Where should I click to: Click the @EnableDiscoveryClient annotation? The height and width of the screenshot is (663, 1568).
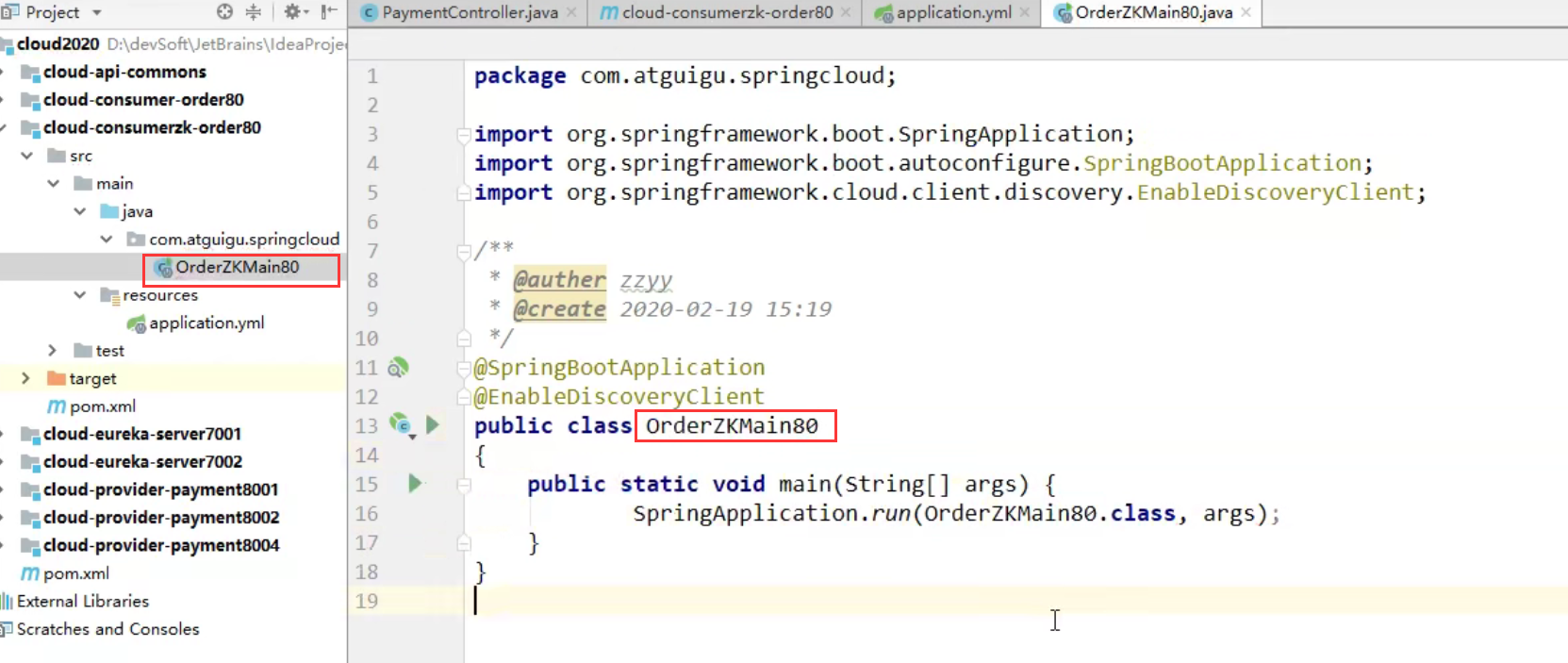point(619,397)
